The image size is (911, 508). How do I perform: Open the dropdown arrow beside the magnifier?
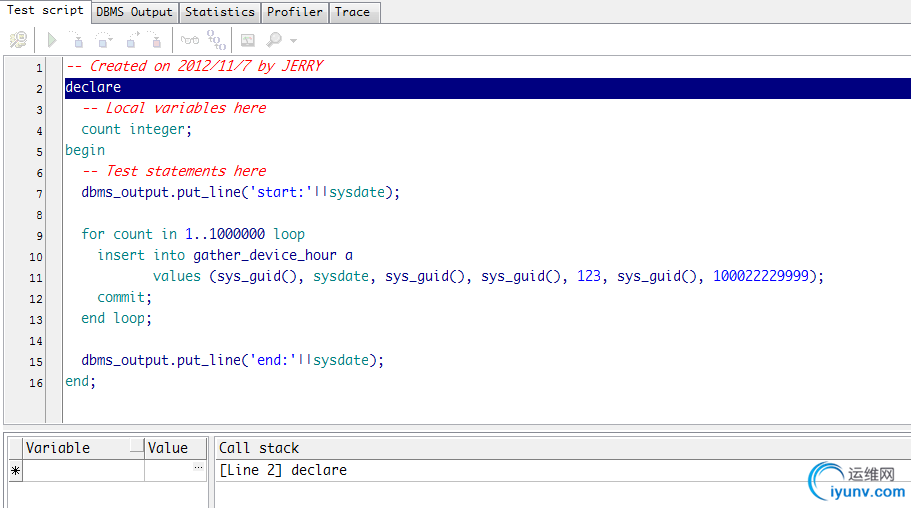[293, 41]
